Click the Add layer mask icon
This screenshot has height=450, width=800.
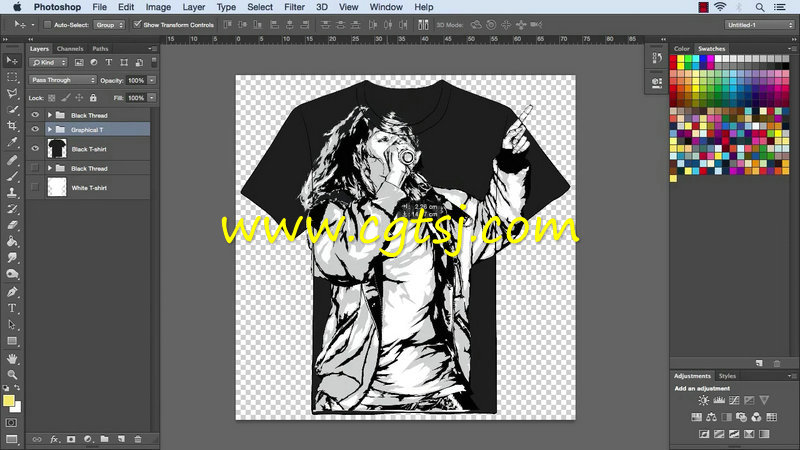coord(71,439)
